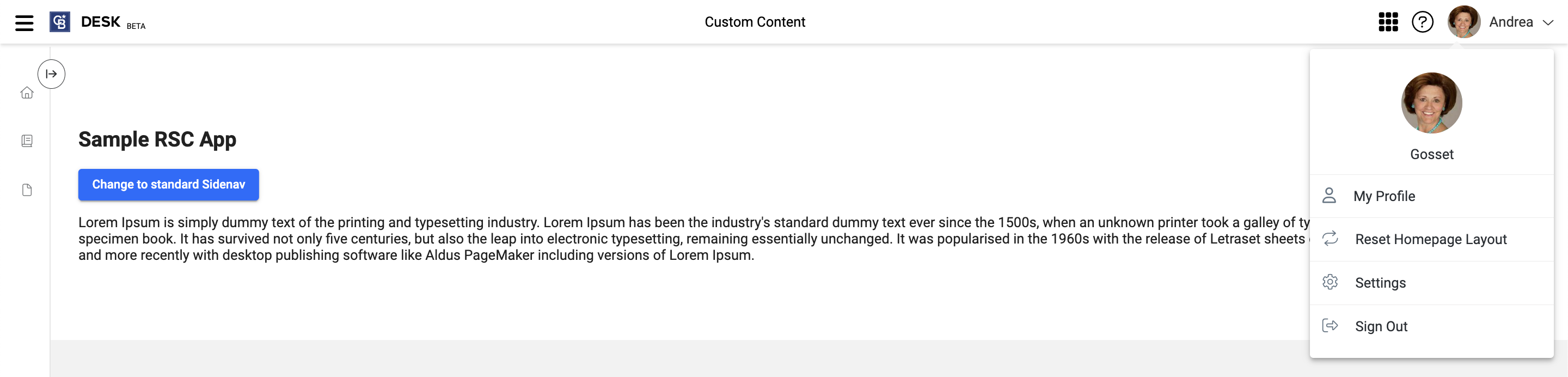This screenshot has height=377, width=1568.
Task: Expand the sidenav with arrow button
Action: click(51, 74)
